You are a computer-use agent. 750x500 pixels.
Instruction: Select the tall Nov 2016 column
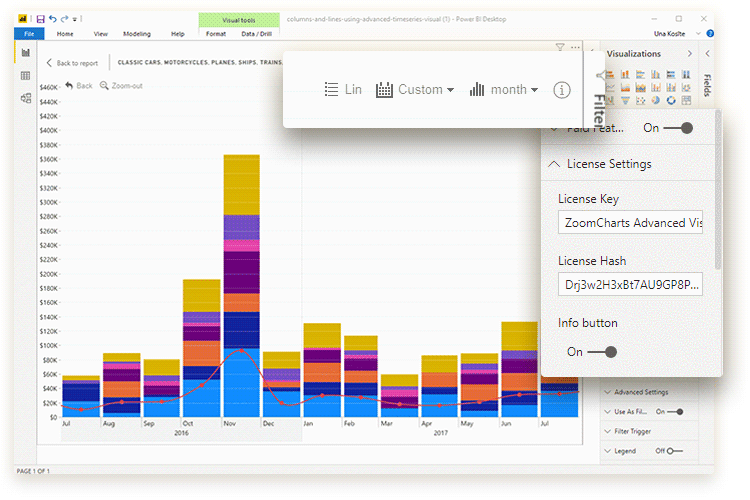click(242, 286)
